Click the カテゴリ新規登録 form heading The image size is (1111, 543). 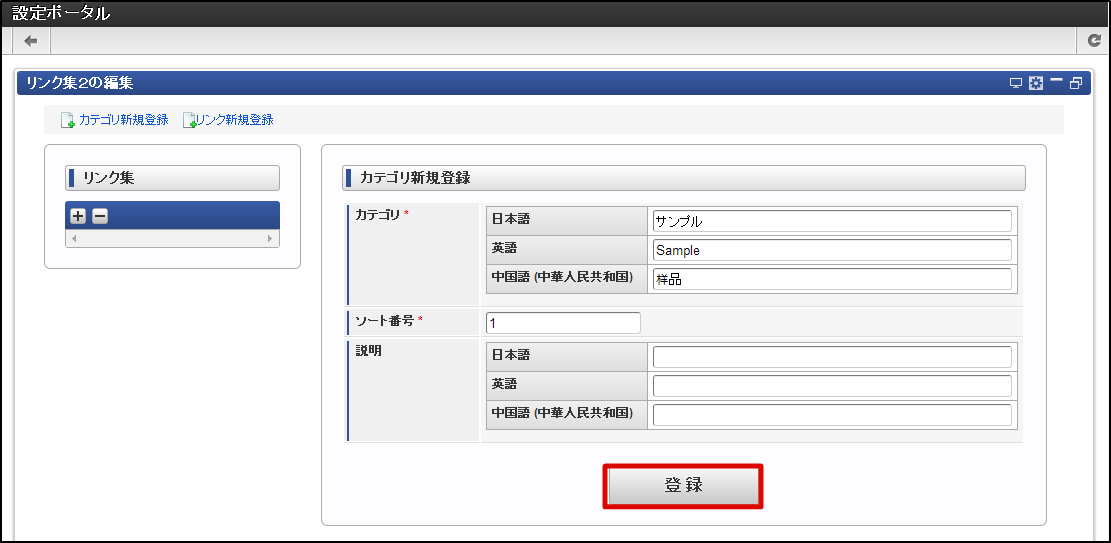(684, 178)
